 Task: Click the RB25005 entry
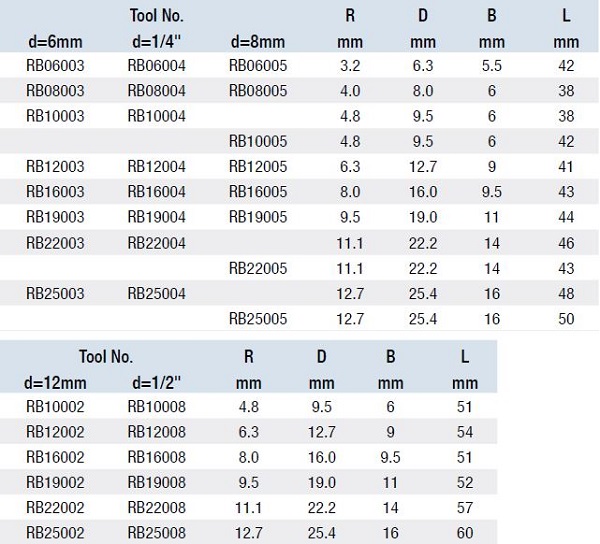pyautogui.click(x=258, y=319)
